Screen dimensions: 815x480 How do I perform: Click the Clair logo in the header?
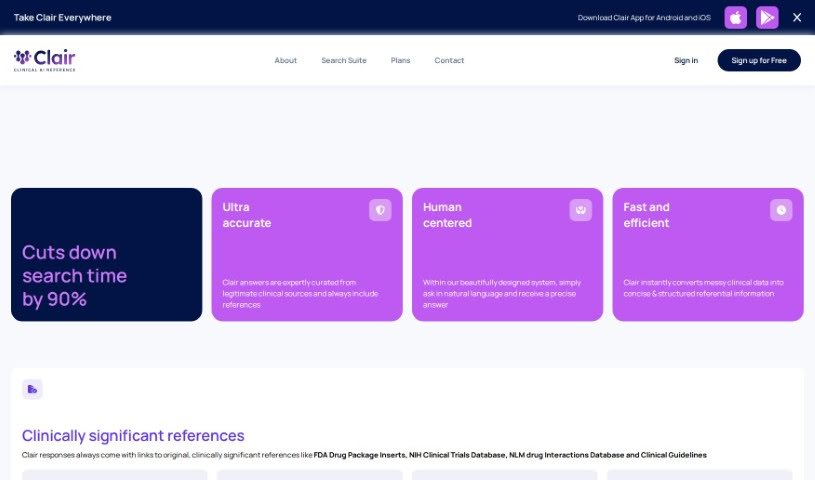(45, 60)
